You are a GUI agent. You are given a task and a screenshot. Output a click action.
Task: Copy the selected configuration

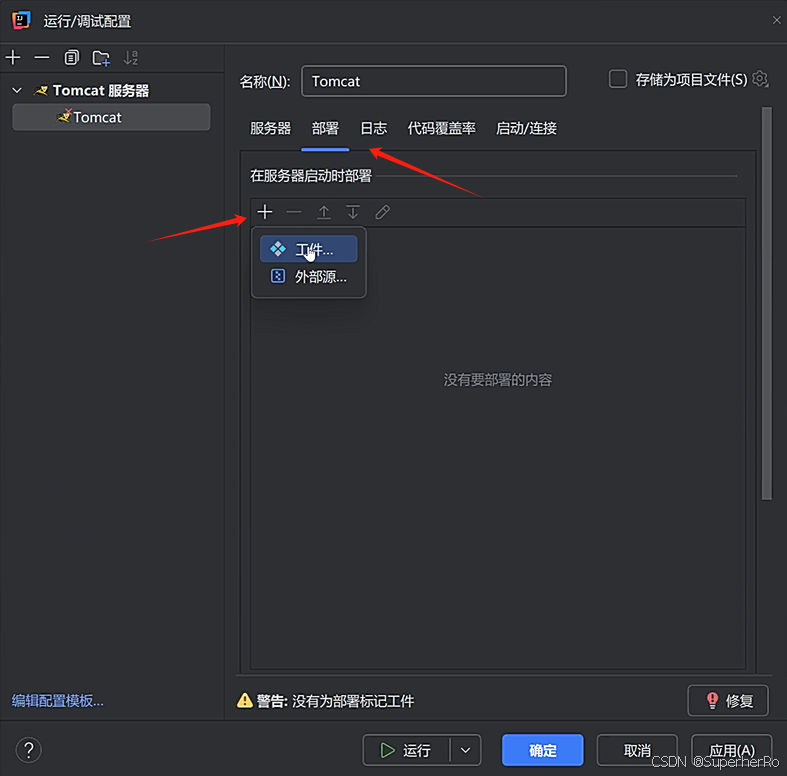71,58
